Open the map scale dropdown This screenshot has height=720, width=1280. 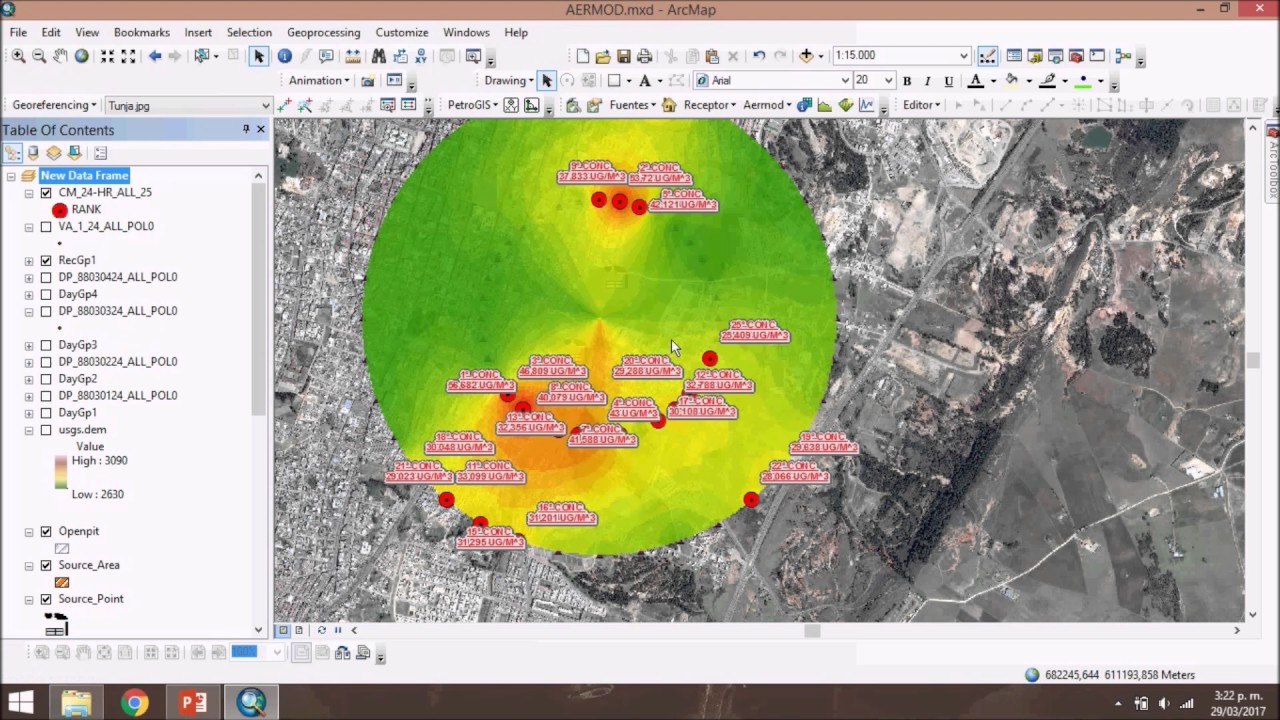(x=964, y=56)
